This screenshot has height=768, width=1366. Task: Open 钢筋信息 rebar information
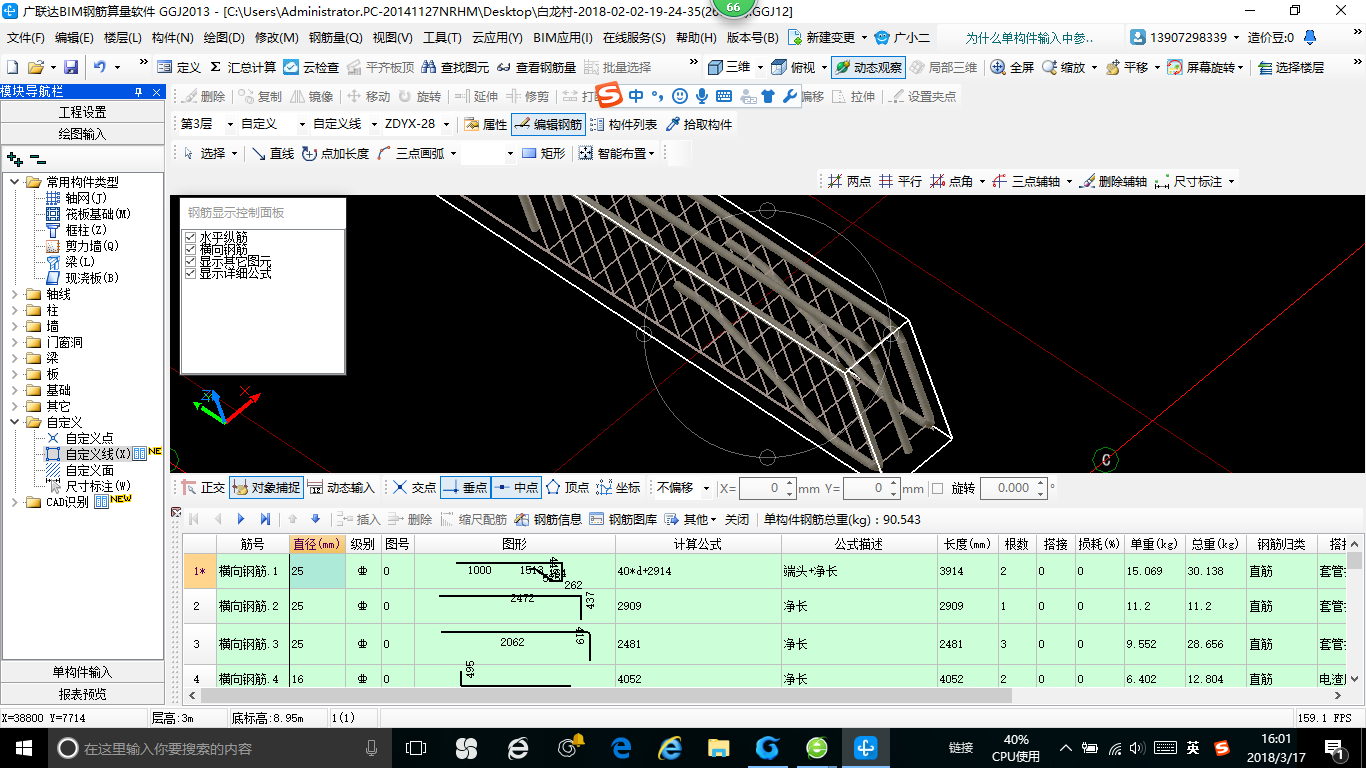(548, 519)
